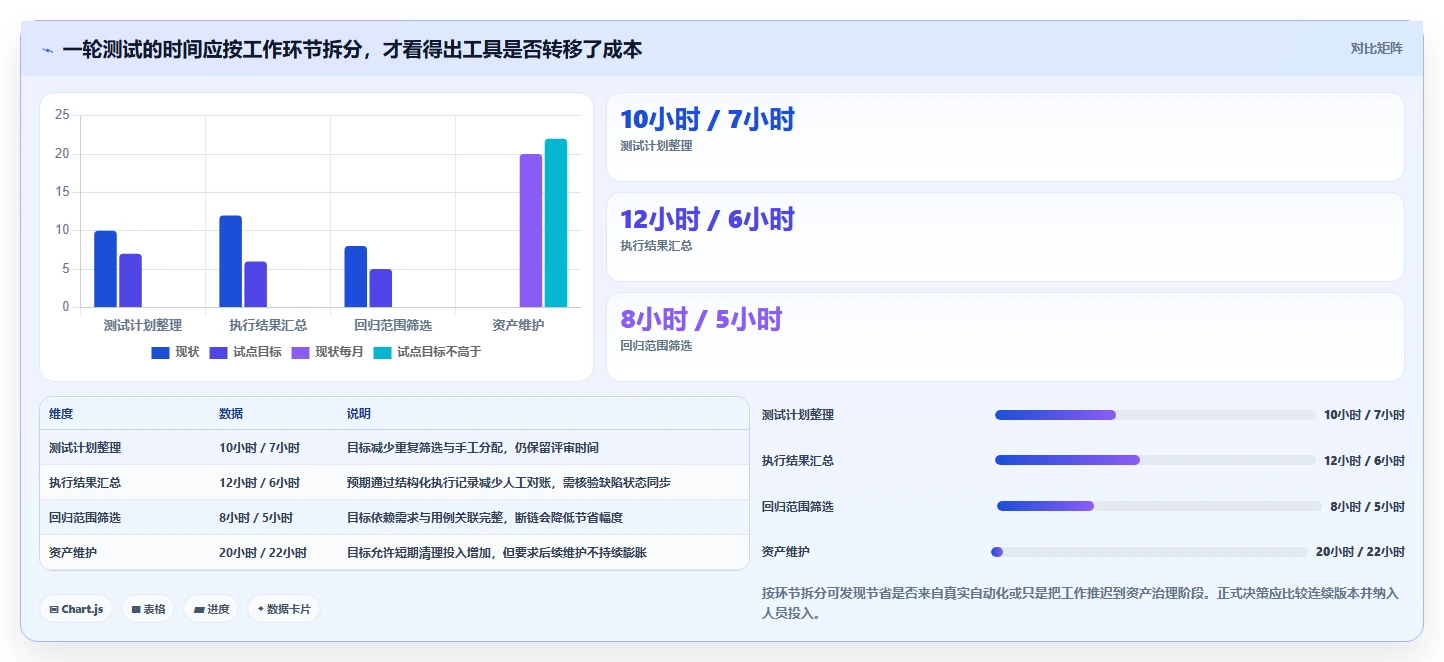The width and height of the screenshot is (1444, 662).
Task: Click the 说明 table column header
Action: point(359,414)
